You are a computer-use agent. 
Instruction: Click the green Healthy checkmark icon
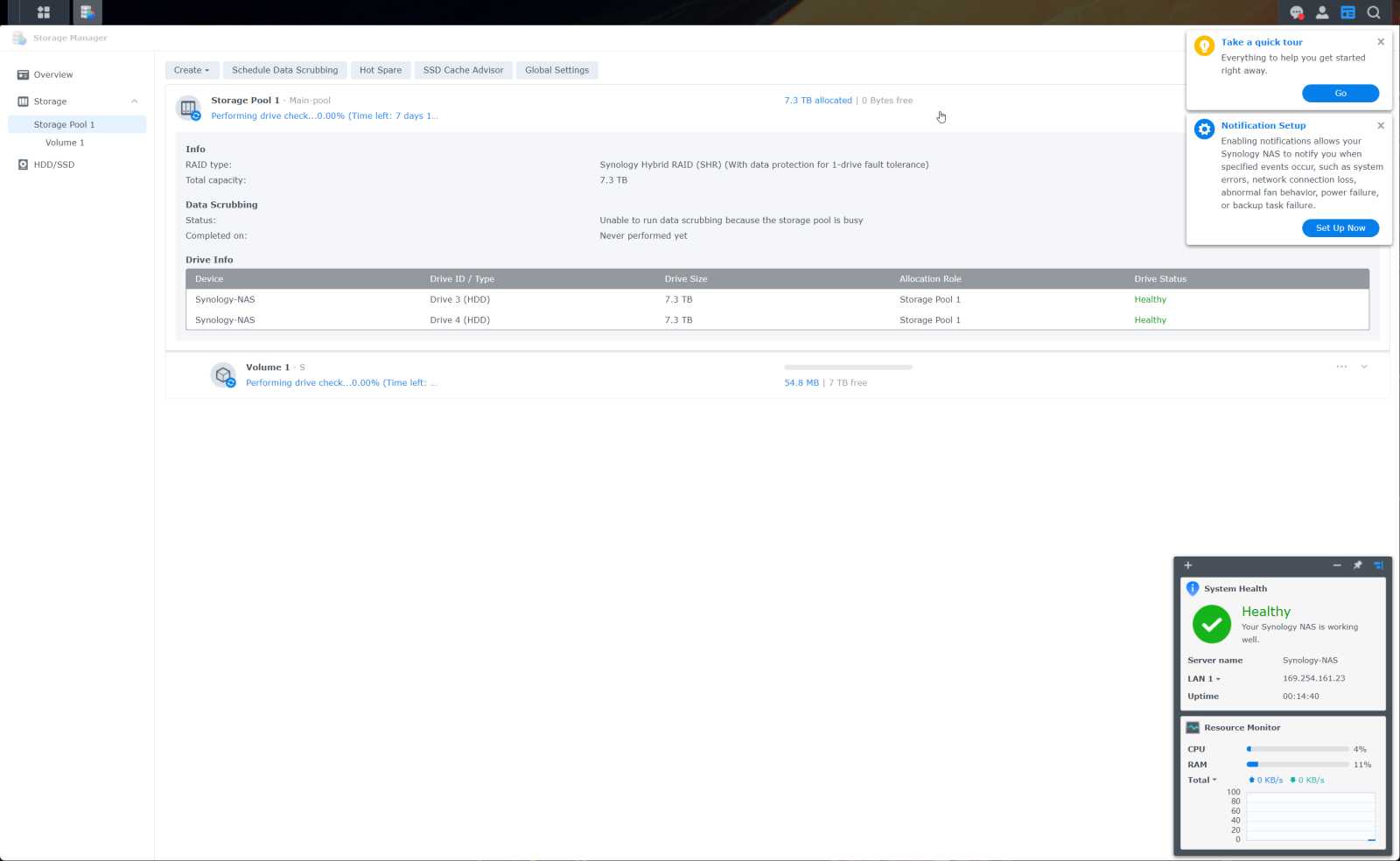(1212, 624)
